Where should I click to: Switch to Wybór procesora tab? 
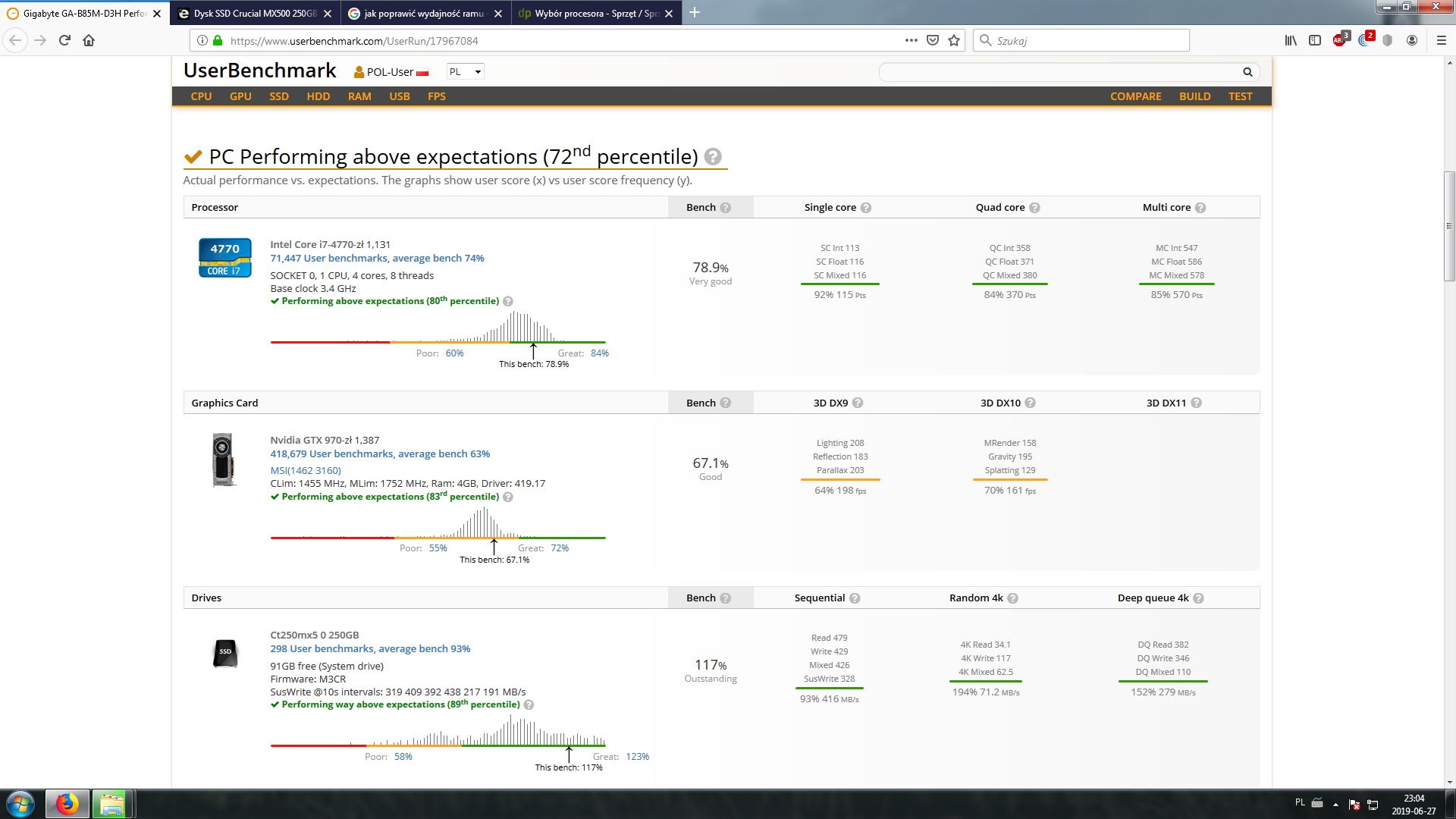(595, 14)
